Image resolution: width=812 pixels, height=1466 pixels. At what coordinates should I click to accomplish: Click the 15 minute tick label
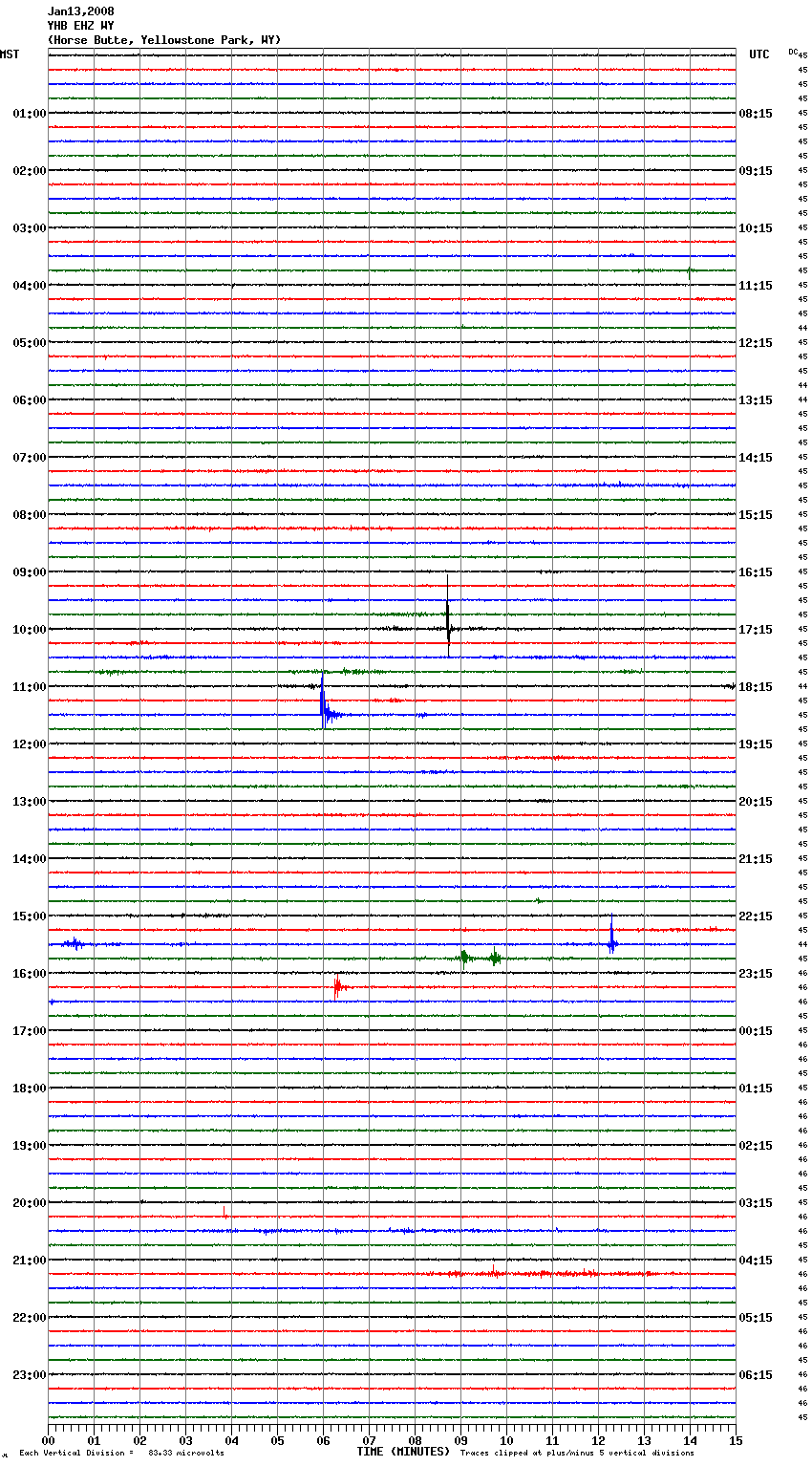tap(736, 1440)
